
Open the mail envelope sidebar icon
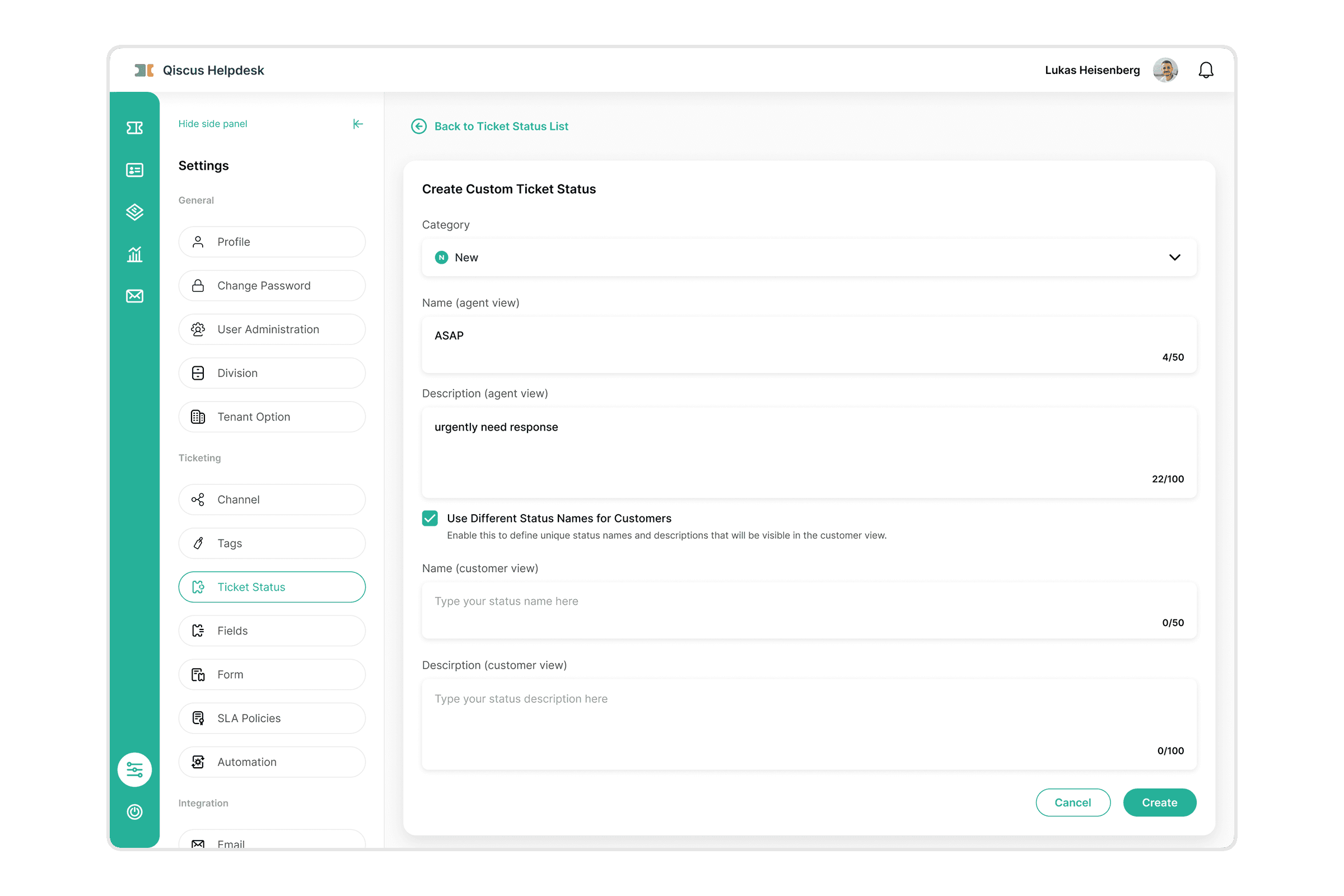[134, 296]
